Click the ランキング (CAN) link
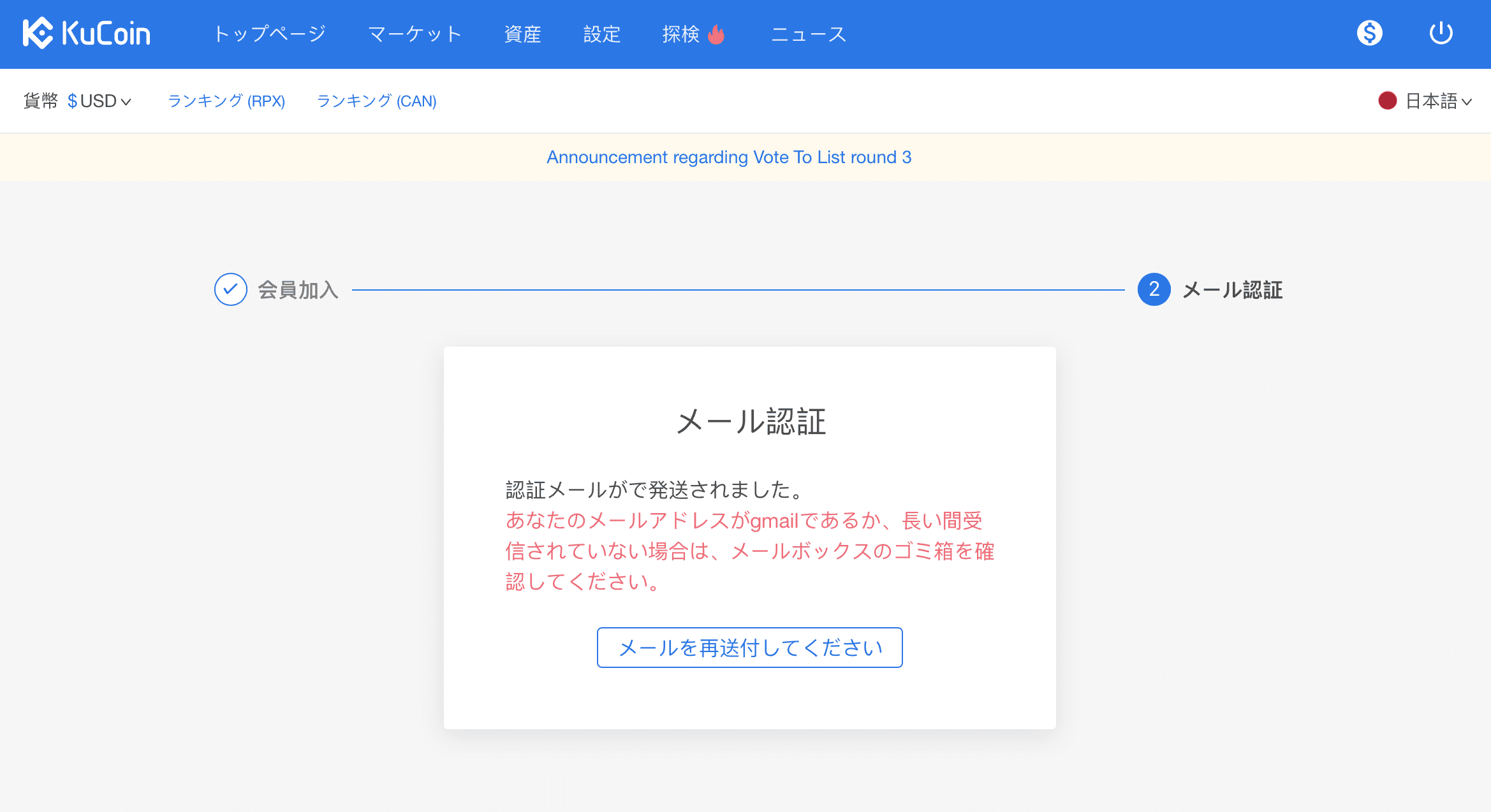The image size is (1491, 812). click(x=376, y=101)
